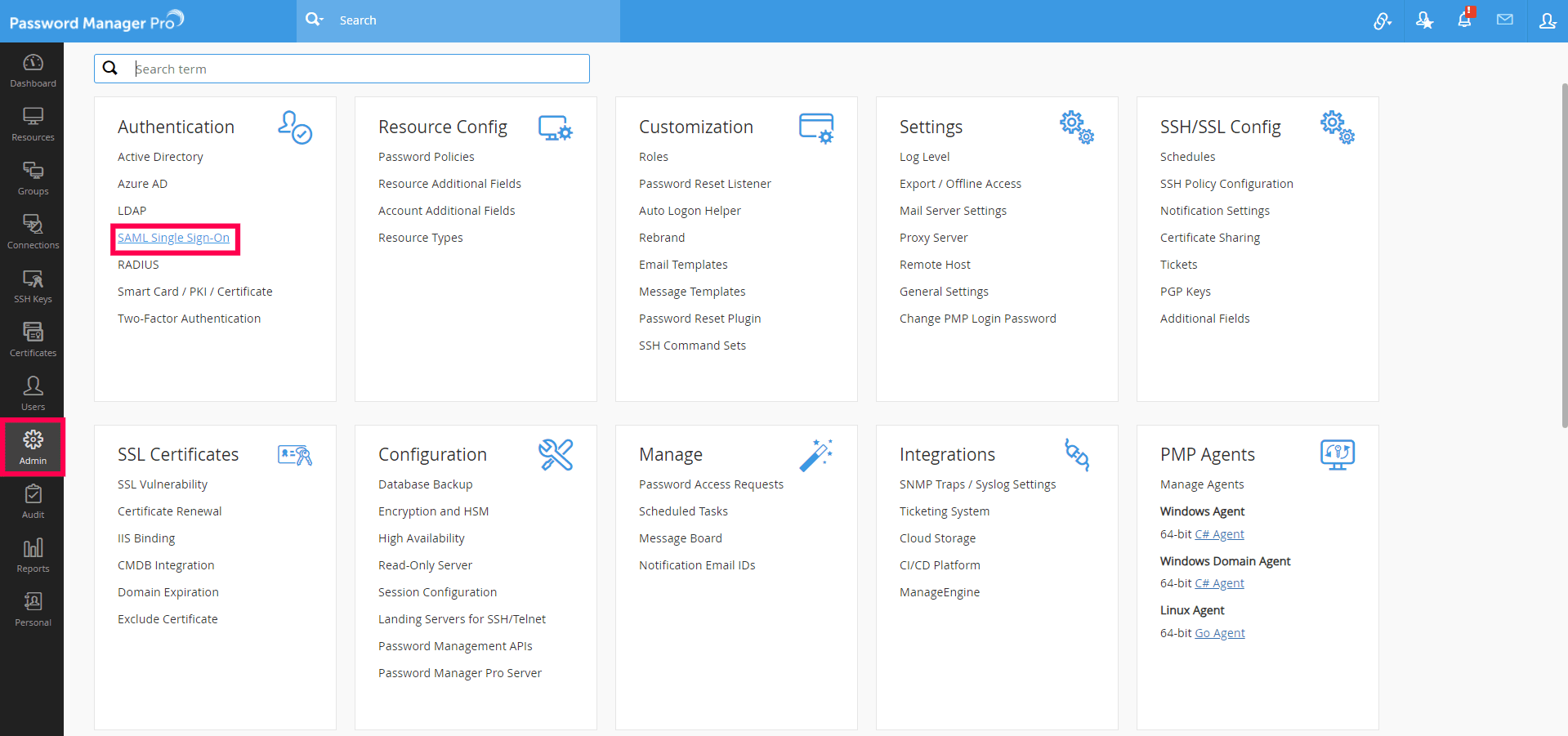Expand the top search dropdown arrow
Screen dimensions: 1568x736
click(x=322, y=19)
